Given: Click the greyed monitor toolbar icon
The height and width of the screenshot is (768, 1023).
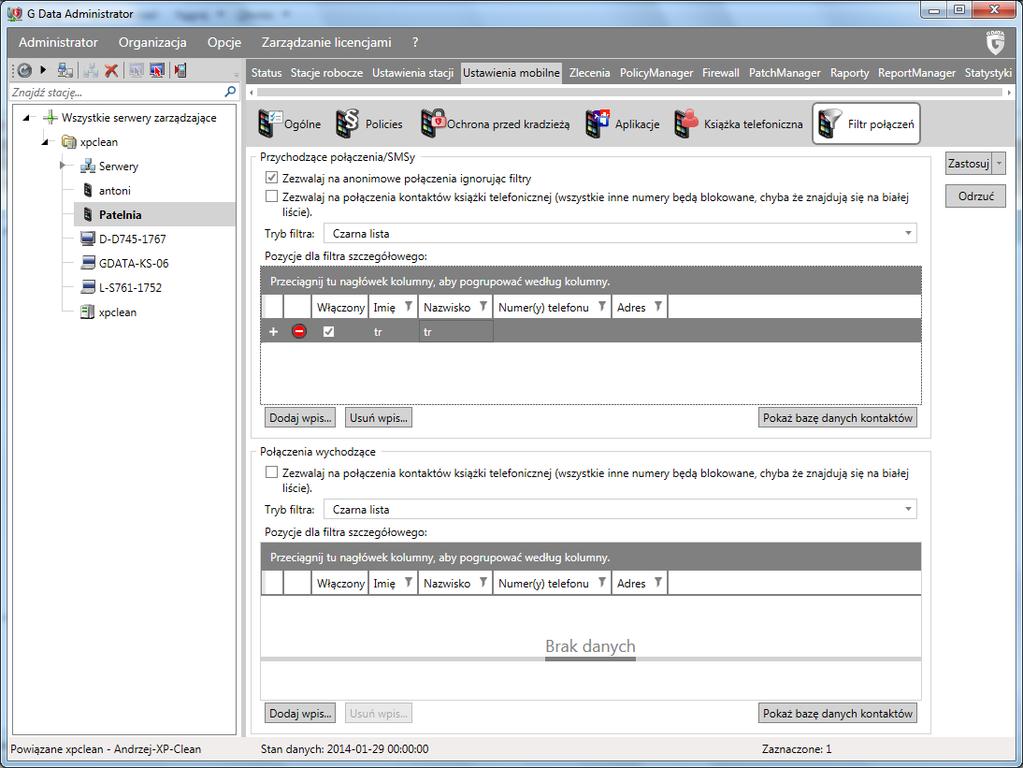Looking at the screenshot, I should (x=136, y=70).
